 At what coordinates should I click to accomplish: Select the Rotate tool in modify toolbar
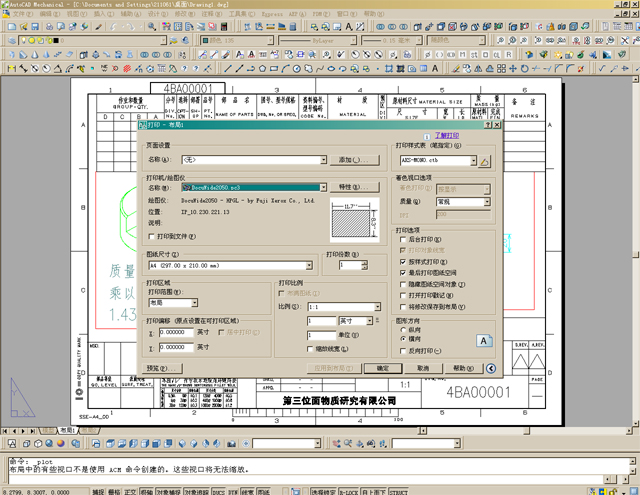(x=524, y=69)
